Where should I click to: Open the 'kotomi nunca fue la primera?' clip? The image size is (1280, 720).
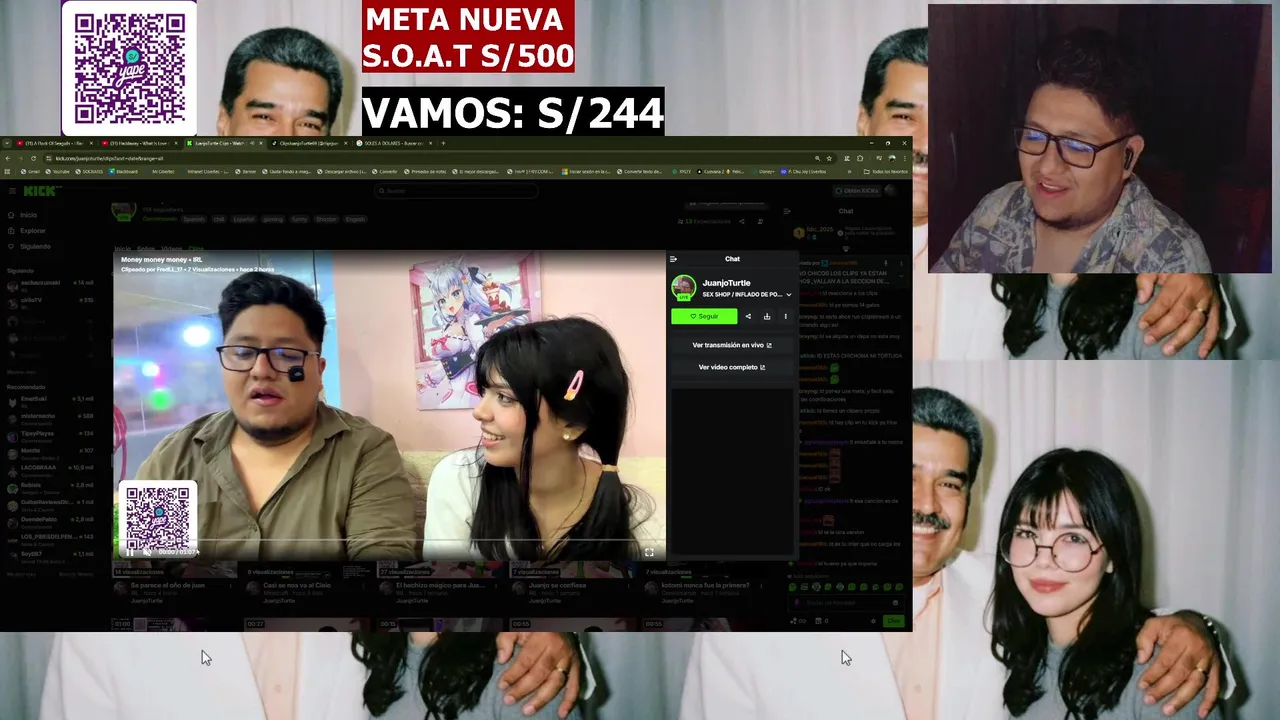click(705, 585)
